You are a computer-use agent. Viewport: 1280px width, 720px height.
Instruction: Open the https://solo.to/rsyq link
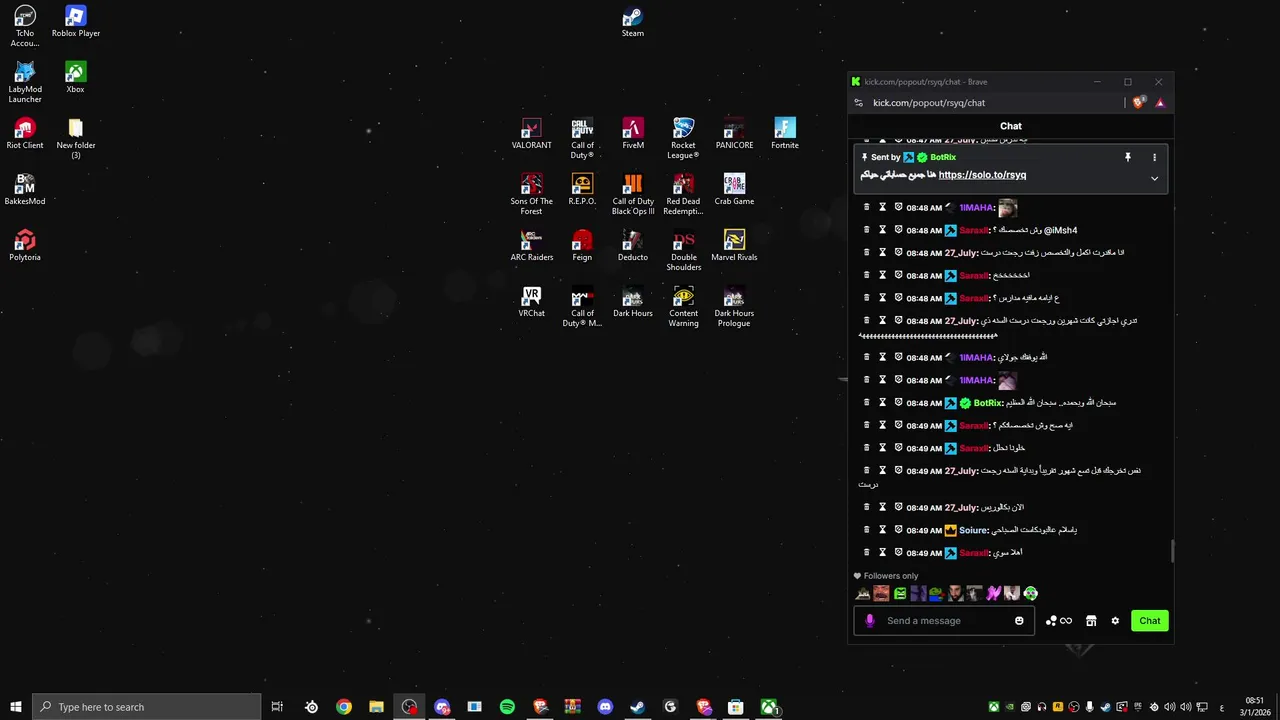tap(982, 175)
